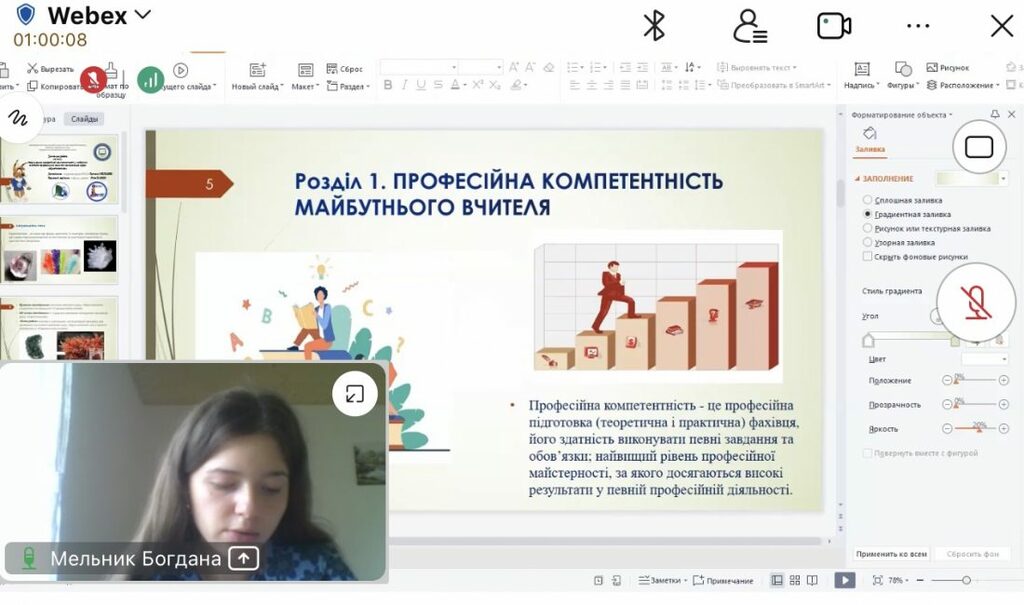Click the Яркость brightness slider
Screen dimensions: 1024x605
tap(976, 429)
